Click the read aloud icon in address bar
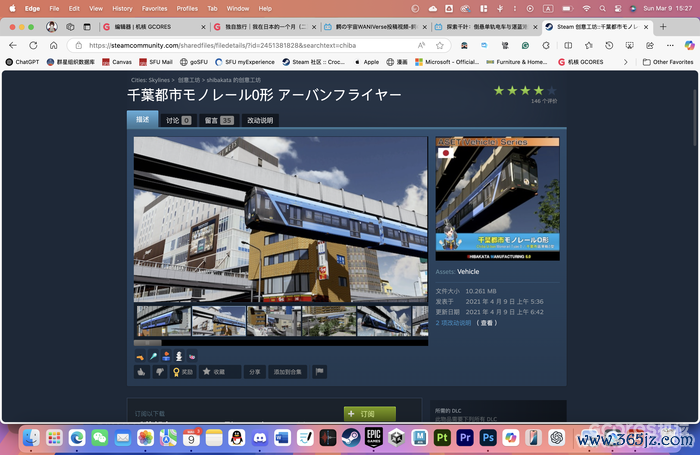700x455 pixels. coord(421,45)
